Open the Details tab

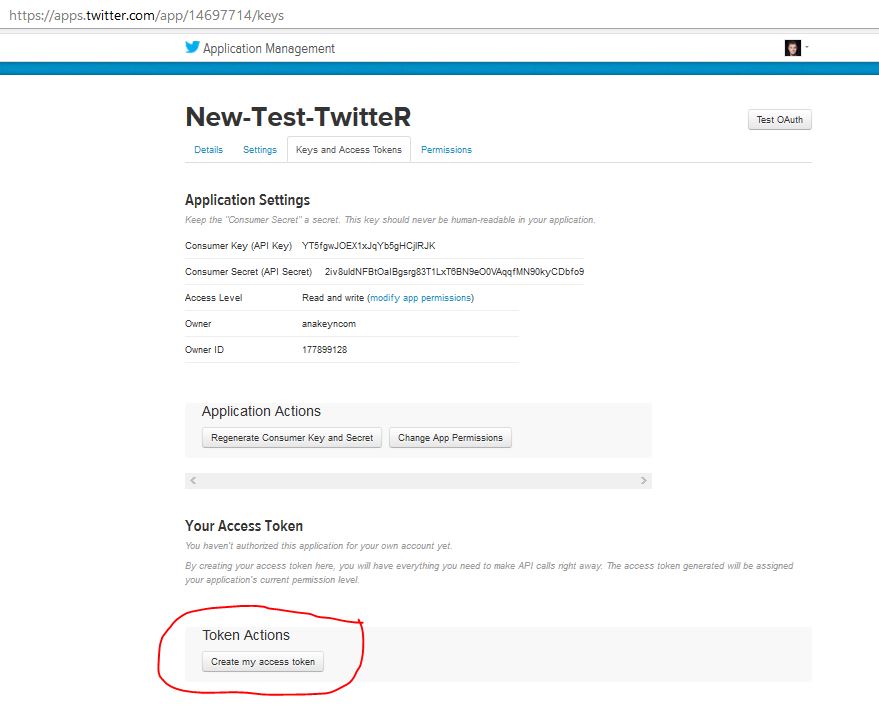209,150
